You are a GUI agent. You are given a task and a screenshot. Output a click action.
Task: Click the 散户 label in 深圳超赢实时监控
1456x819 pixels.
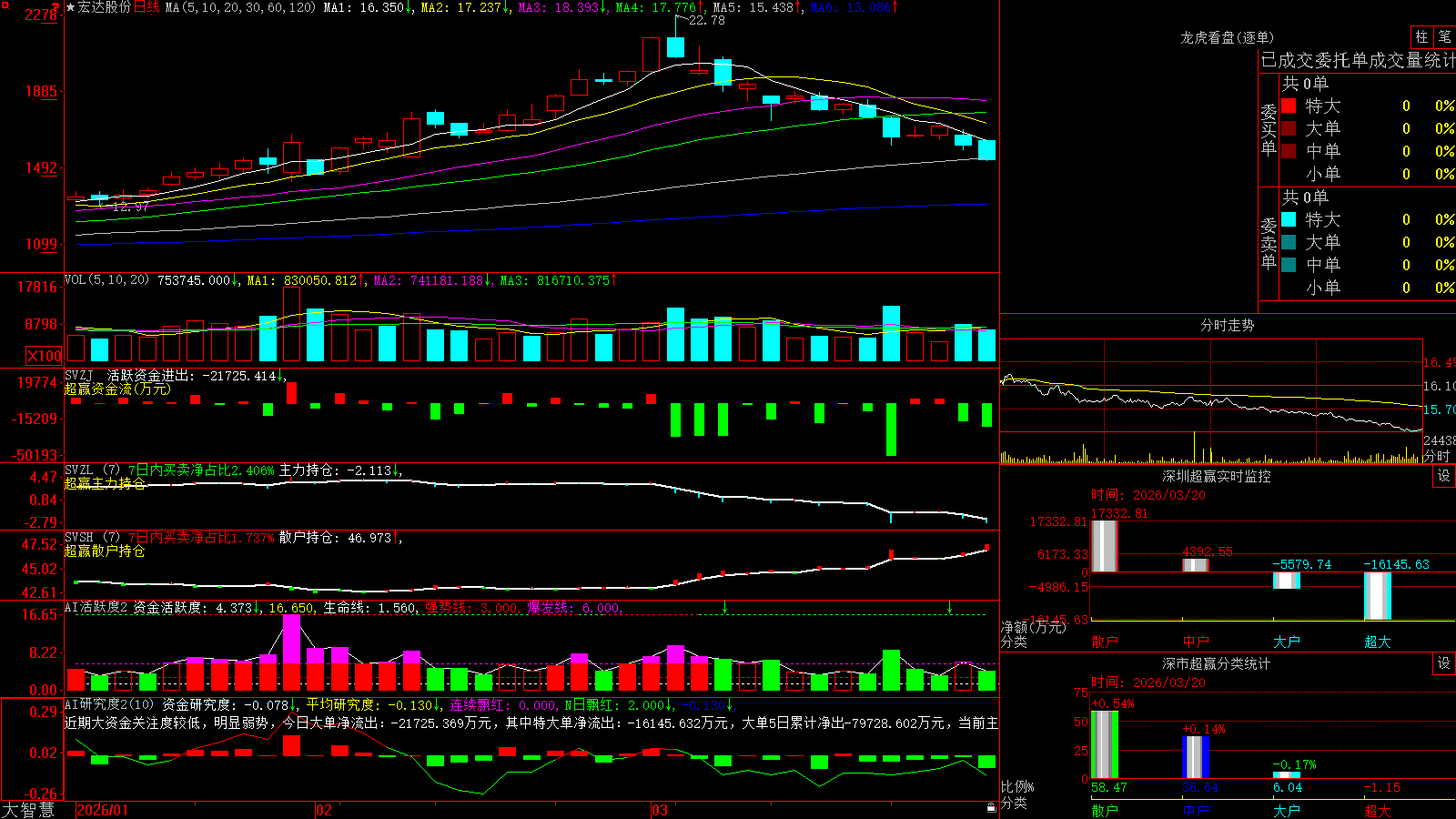tap(1104, 642)
